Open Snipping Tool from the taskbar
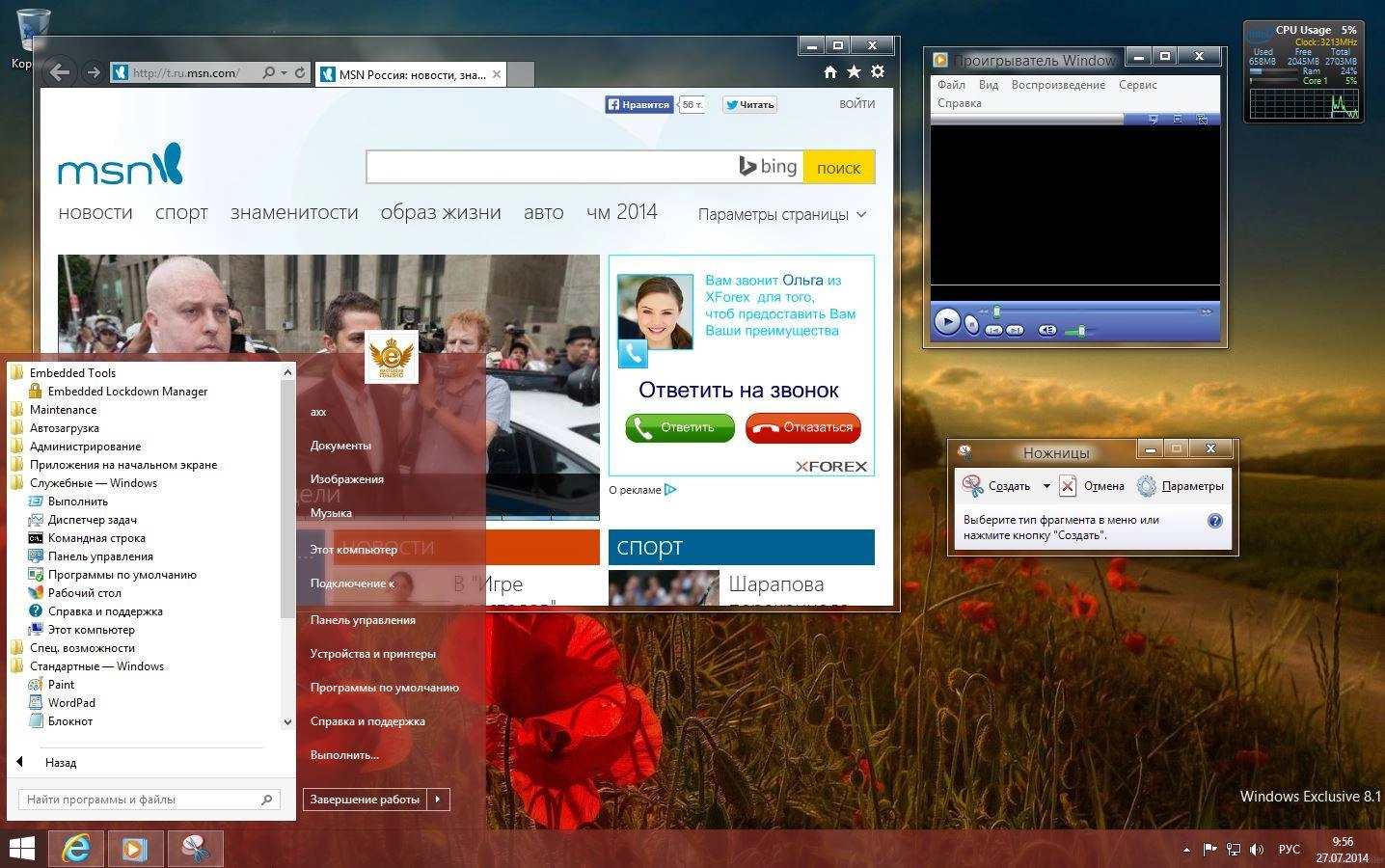This screenshot has width=1385, height=868. pos(196,849)
